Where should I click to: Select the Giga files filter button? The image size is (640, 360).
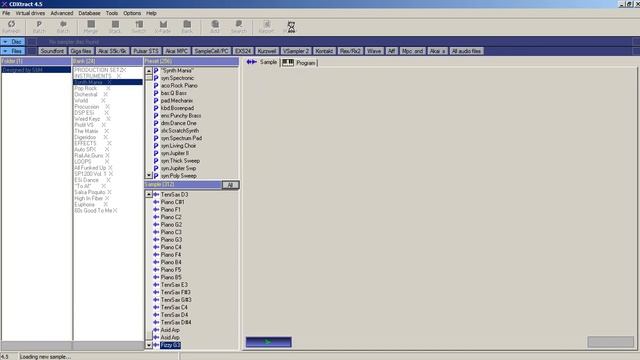click(x=80, y=51)
